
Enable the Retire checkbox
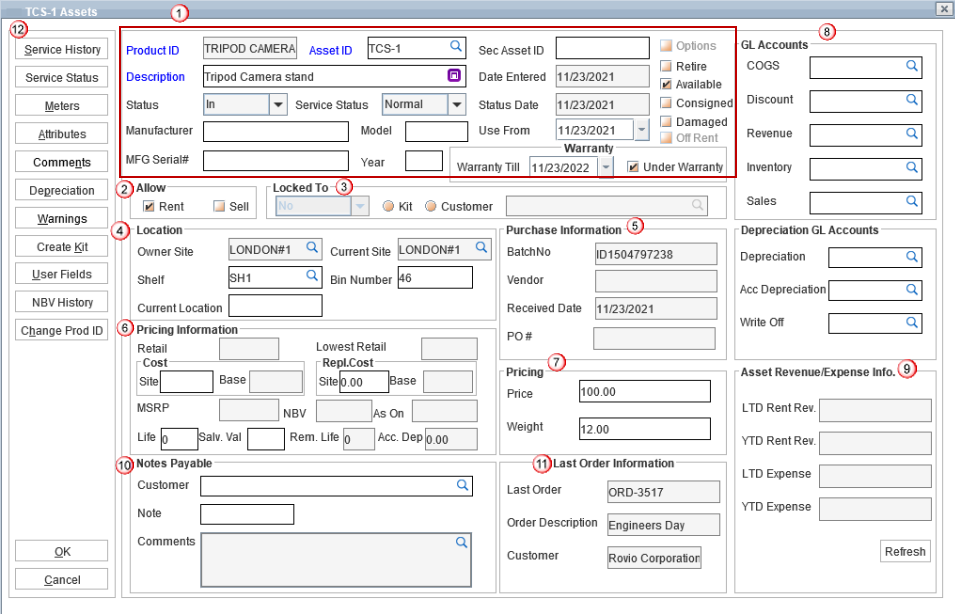(666, 66)
